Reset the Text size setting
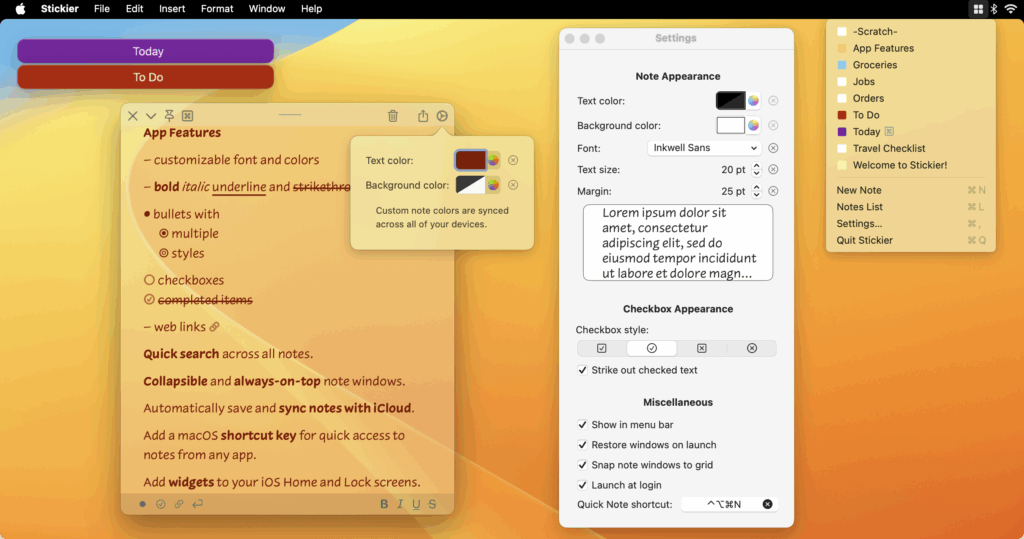The width and height of the screenshot is (1024, 539). click(773, 169)
